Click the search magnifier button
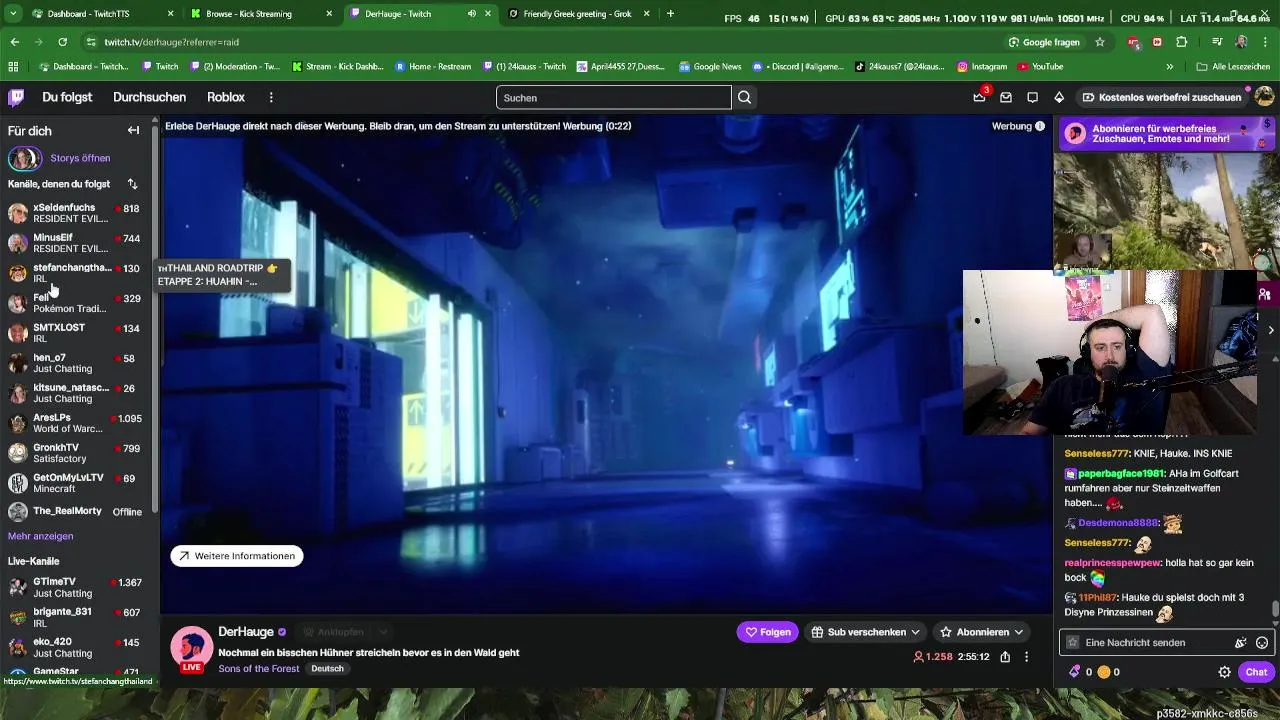The height and width of the screenshot is (720, 1280). coord(744,97)
